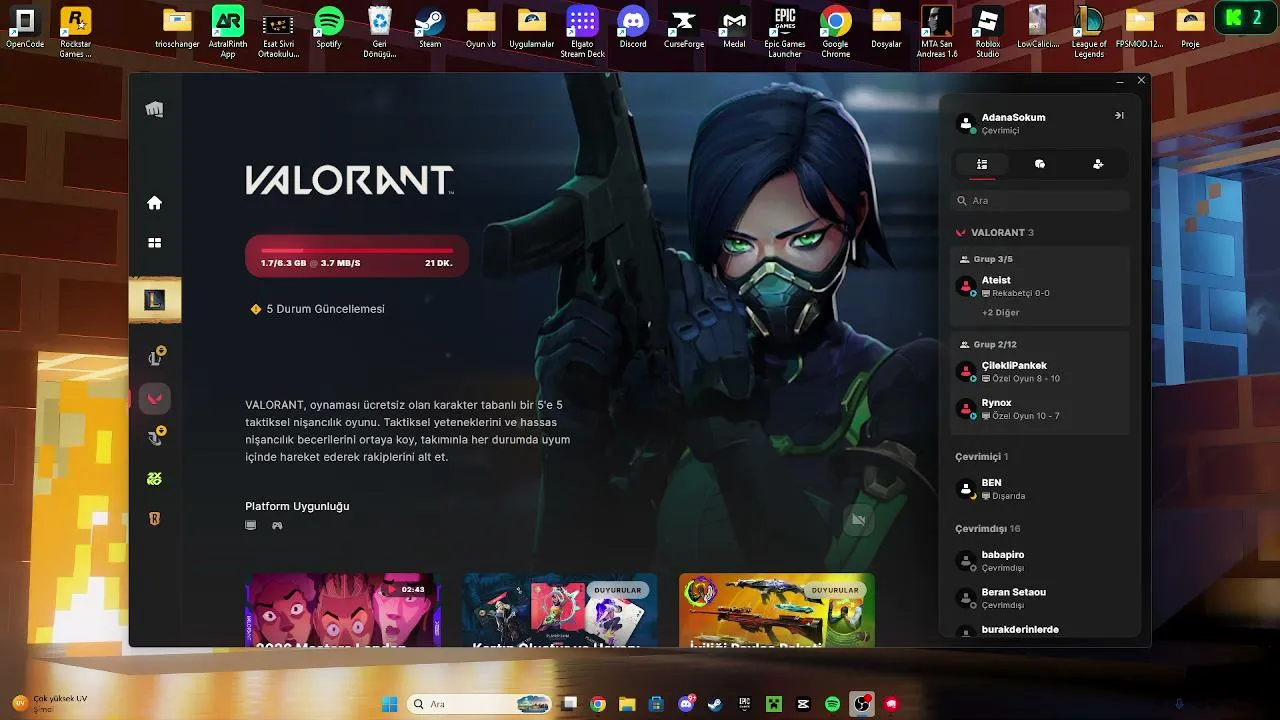Open the AstralRinth App desktop shortcut
This screenshot has height=720, width=1280.
(228, 32)
